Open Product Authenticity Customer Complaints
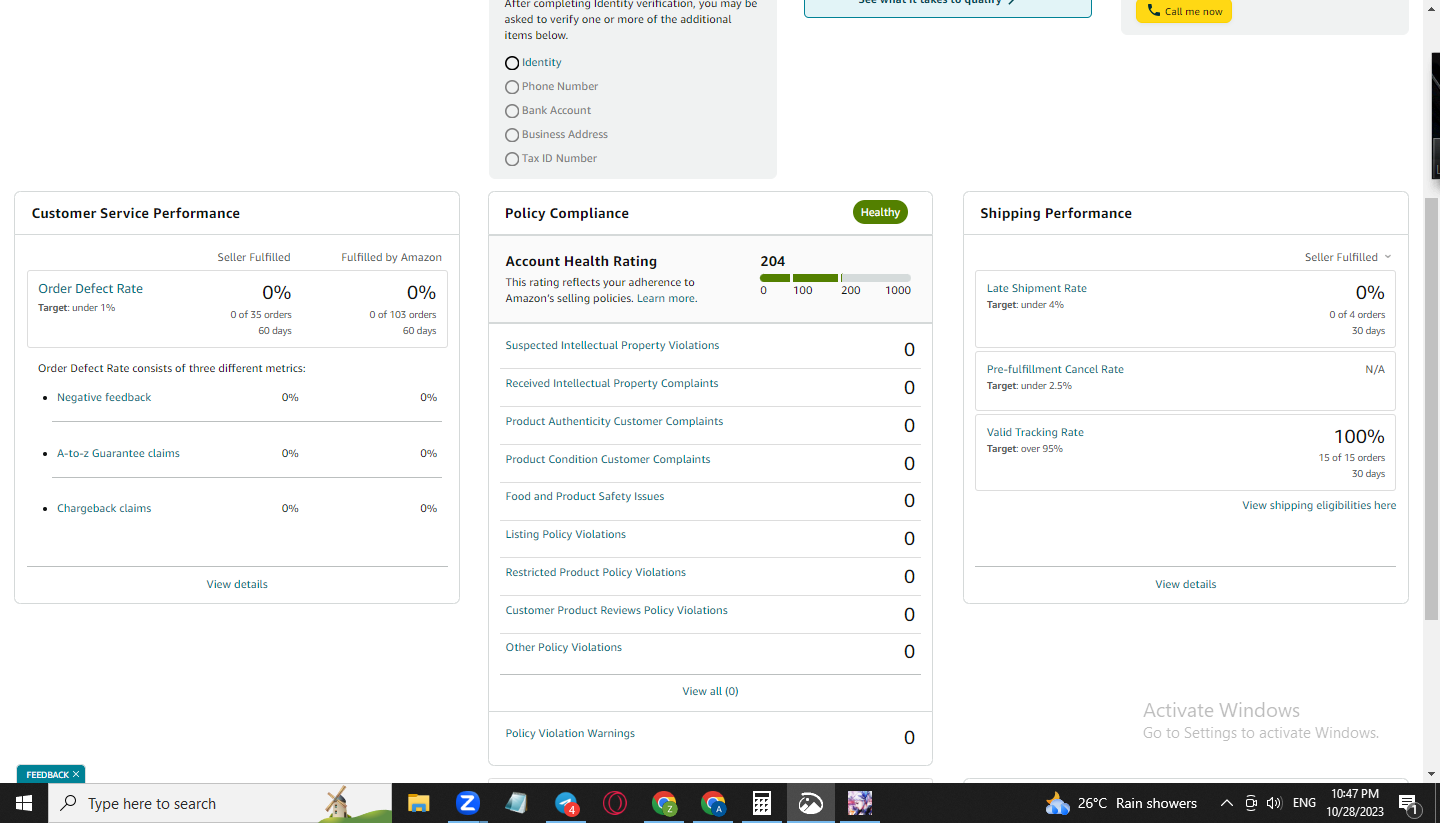The image size is (1440, 823). pos(614,421)
